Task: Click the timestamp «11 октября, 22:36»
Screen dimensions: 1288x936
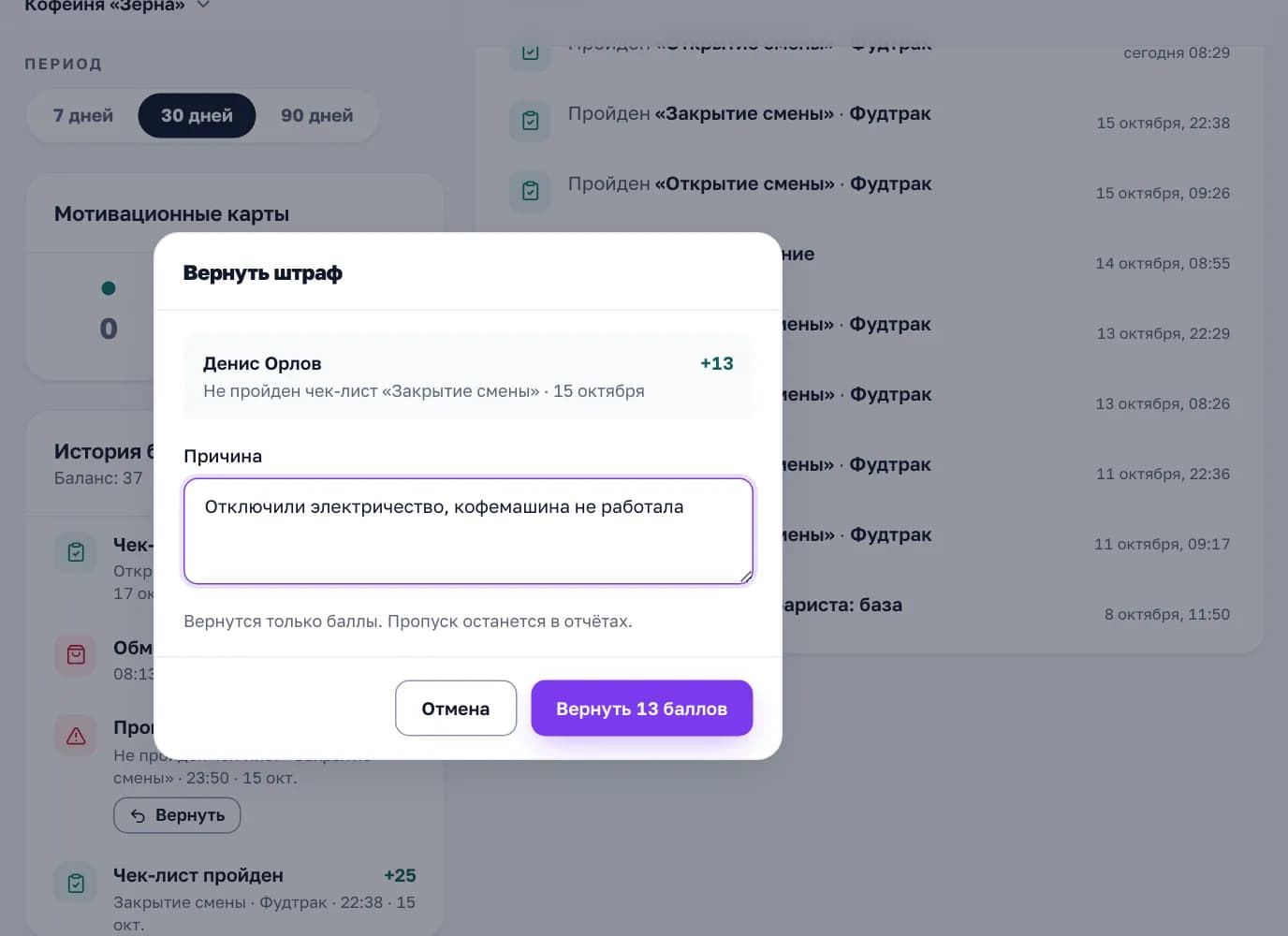Action: (x=1164, y=475)
